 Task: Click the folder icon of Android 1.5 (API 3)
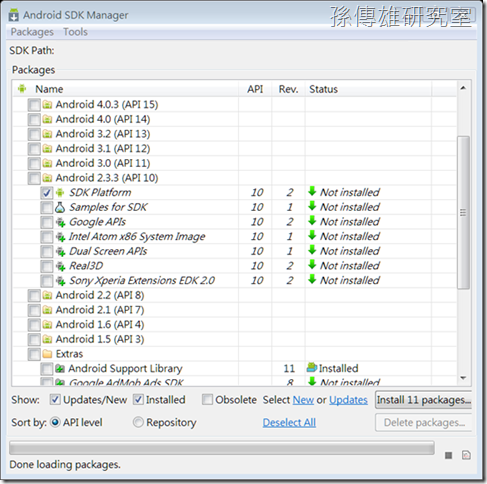(47, 339)
